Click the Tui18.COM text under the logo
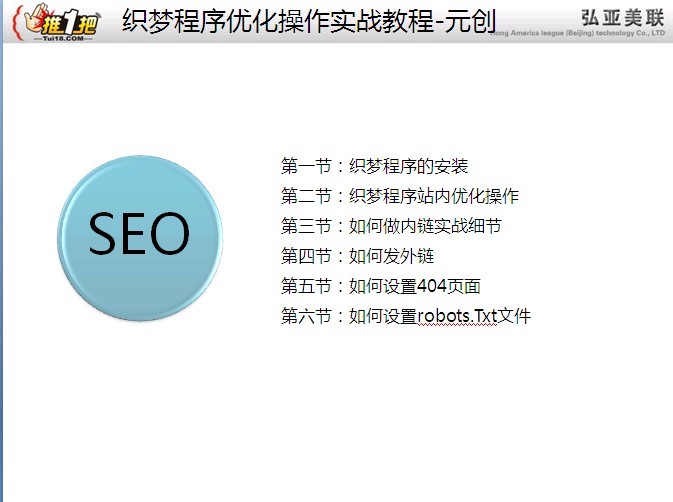 [x=55, y=38]
